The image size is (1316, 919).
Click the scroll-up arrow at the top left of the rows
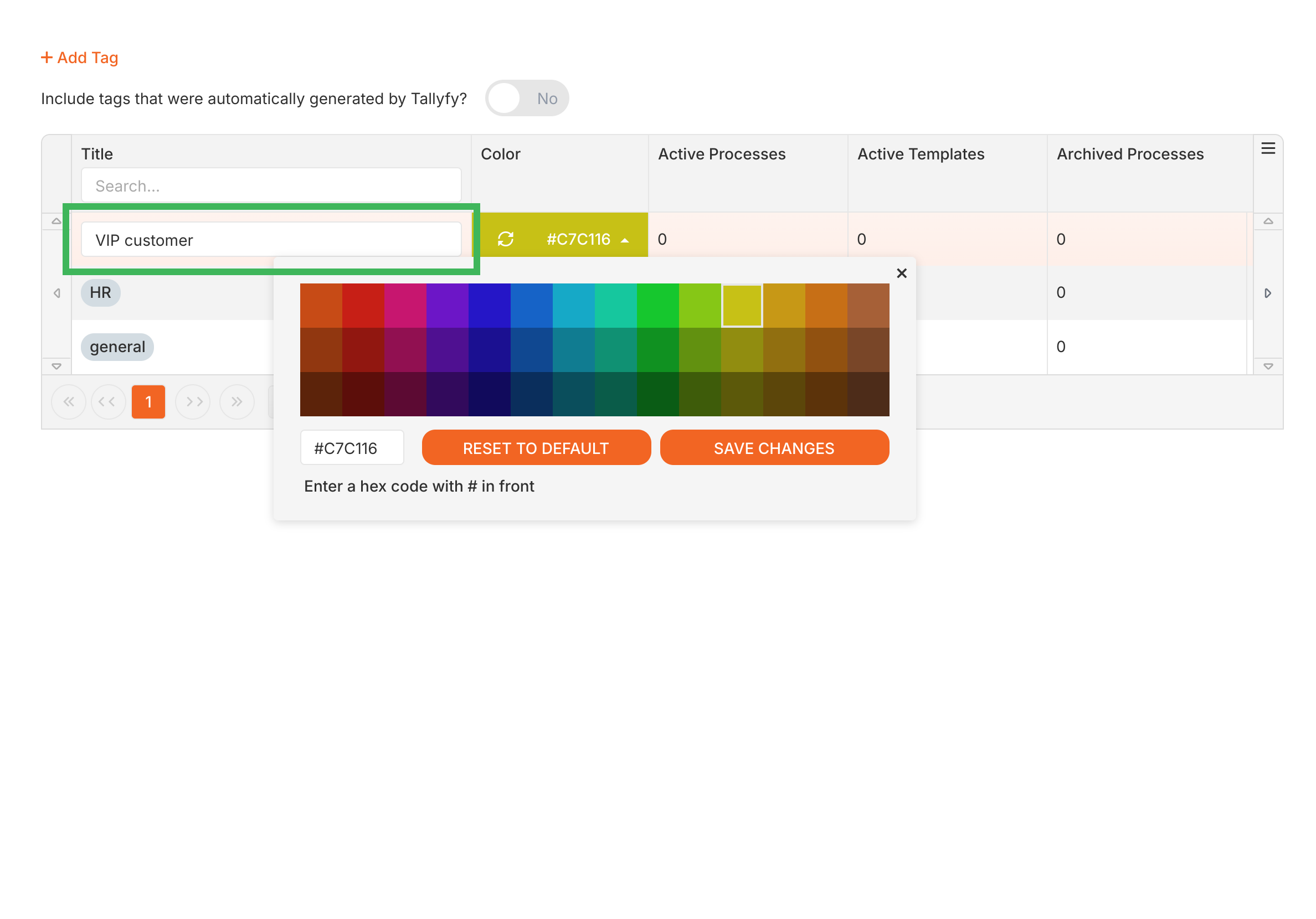pos(56,221)
